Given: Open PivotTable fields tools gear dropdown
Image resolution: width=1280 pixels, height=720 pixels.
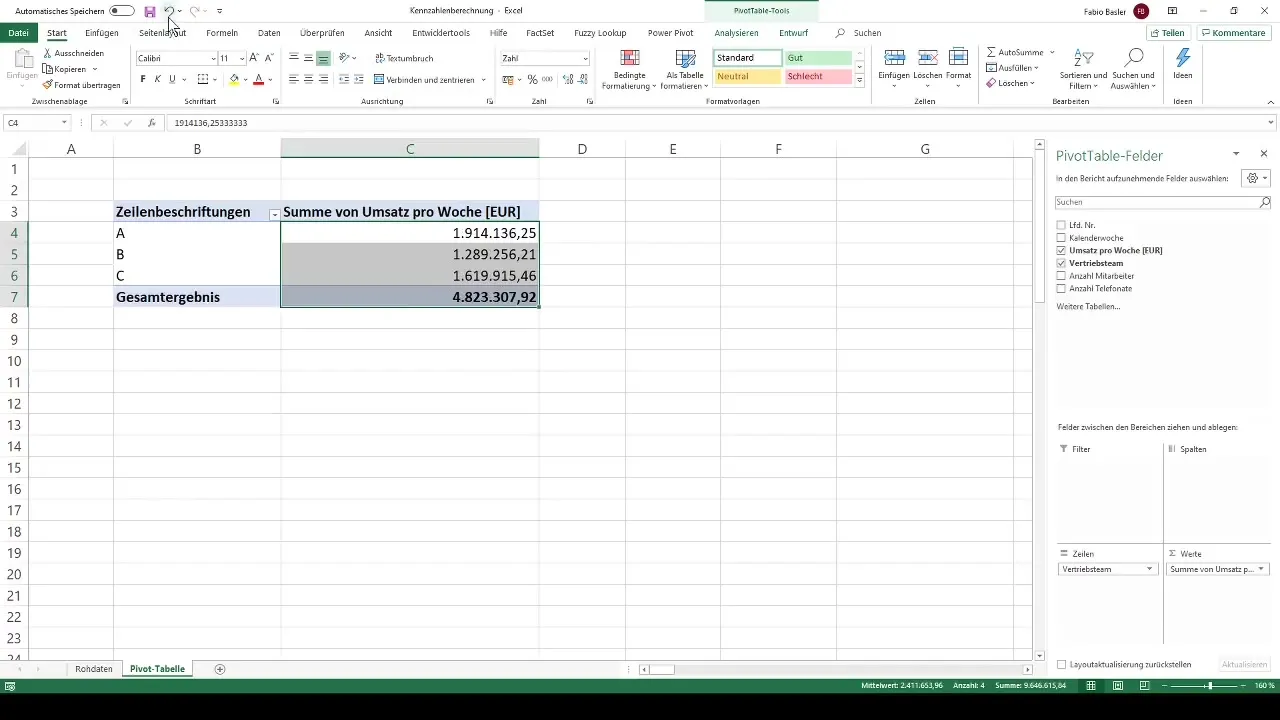Looking at the screenshot, I should point(1255,178).
